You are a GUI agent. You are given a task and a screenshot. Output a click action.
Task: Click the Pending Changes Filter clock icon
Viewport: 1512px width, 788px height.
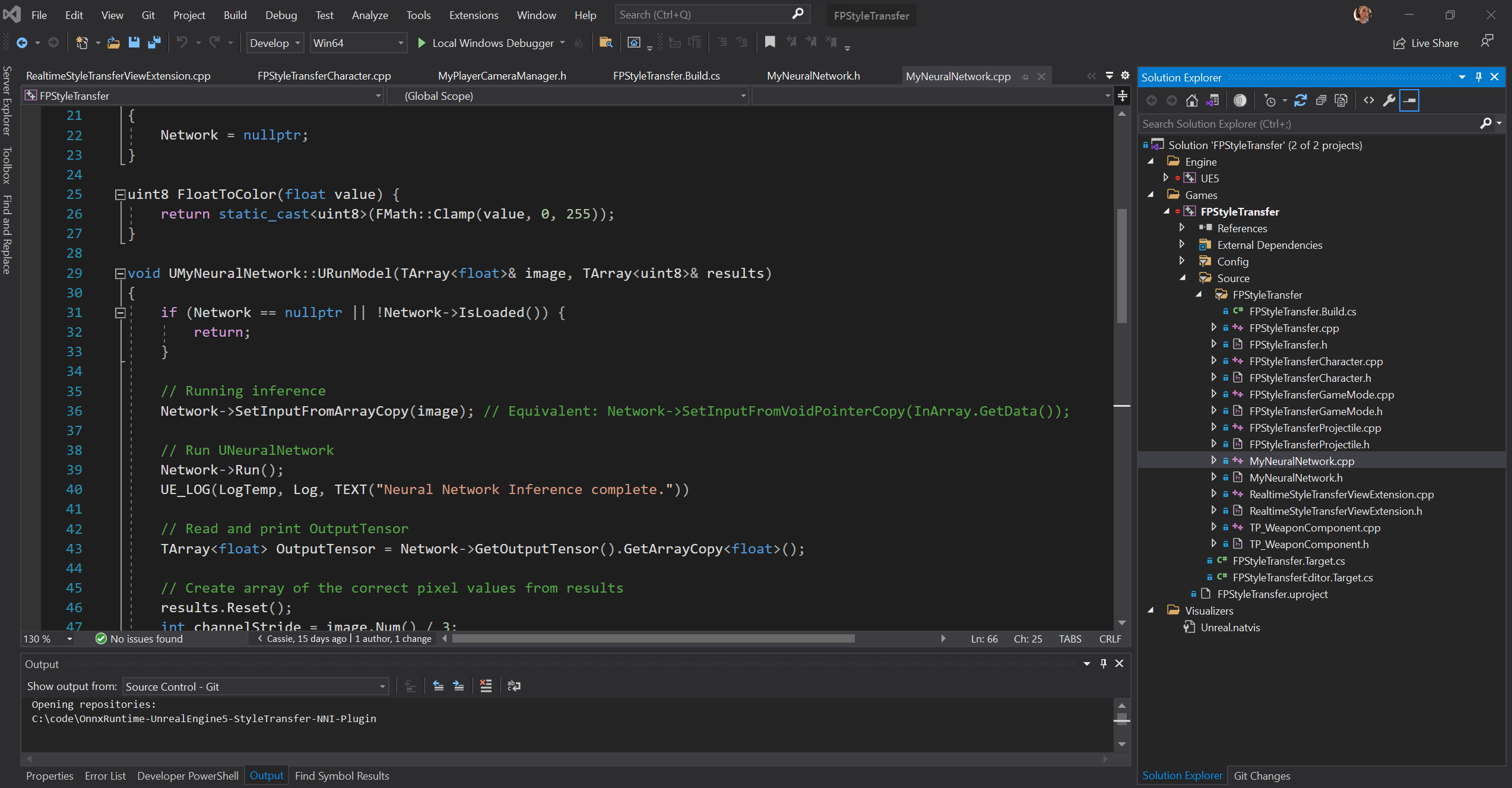(x=1269, y=100)
